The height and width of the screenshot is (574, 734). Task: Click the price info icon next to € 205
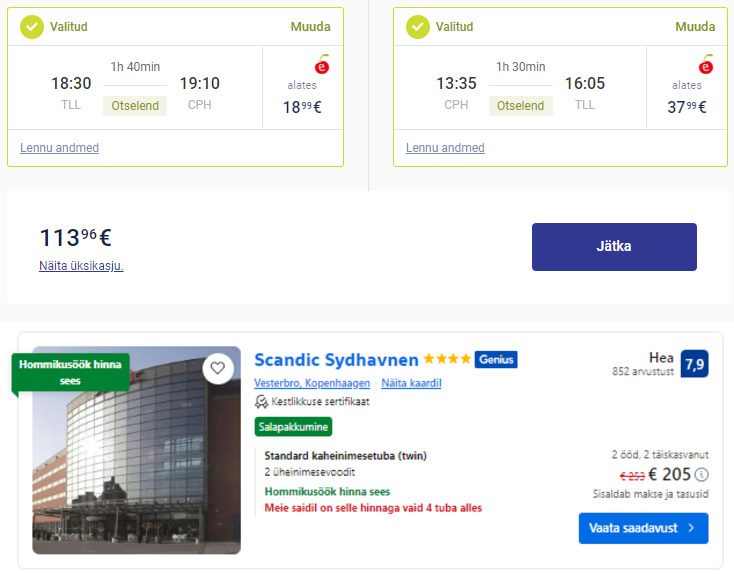[701, 475]
